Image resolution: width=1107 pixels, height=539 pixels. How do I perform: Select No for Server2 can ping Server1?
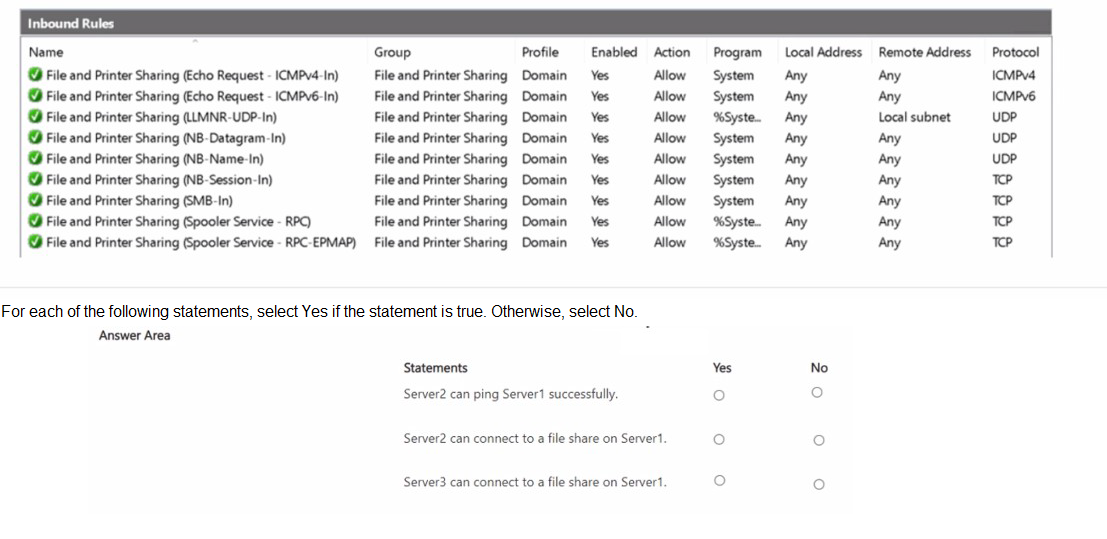point(817,392)
